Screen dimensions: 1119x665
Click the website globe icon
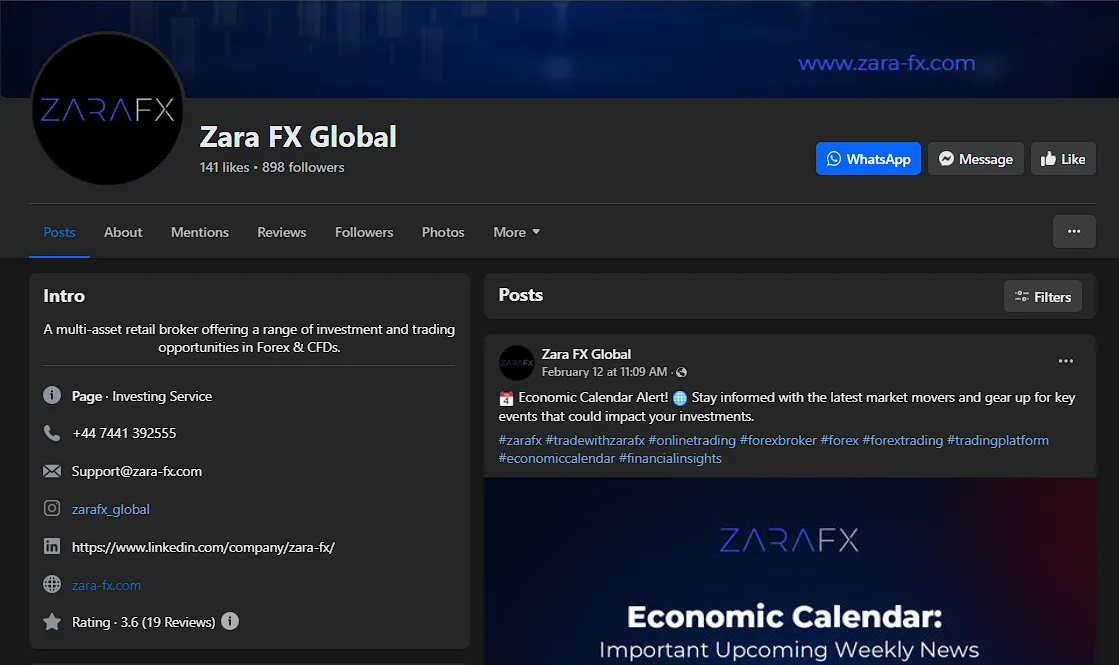pyautogui.click(x=52, y=584)
